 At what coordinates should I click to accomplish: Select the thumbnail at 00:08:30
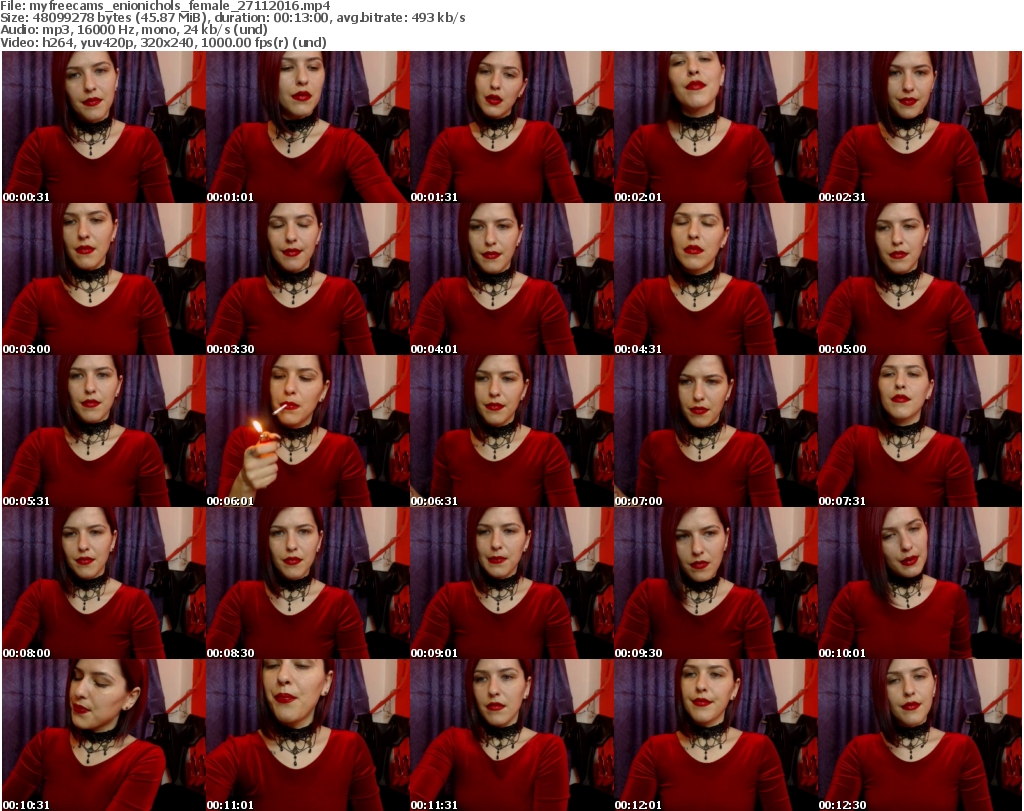(x=308, y=583)
